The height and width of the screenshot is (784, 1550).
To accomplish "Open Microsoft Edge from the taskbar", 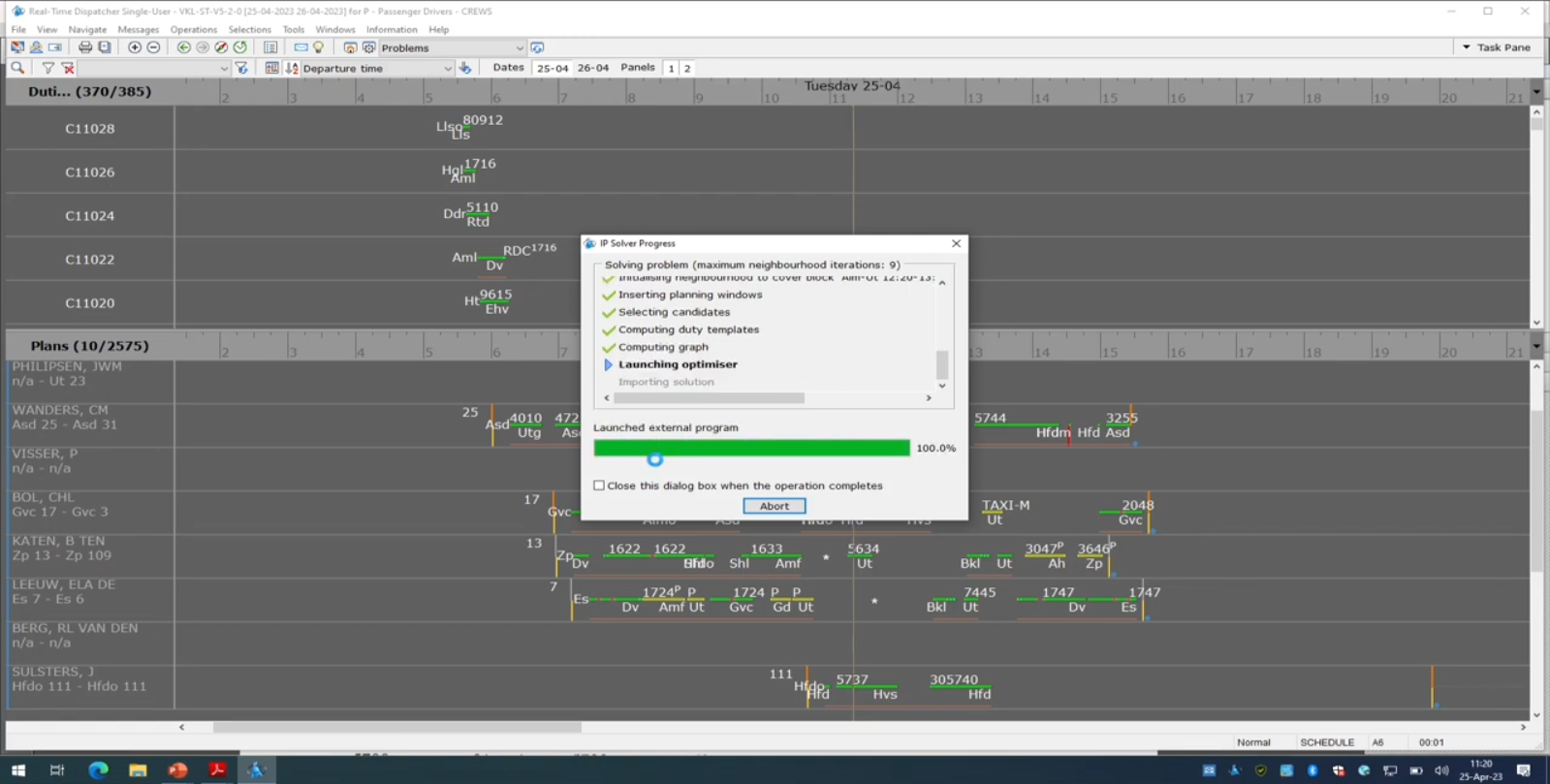I will tap(98, 769).
